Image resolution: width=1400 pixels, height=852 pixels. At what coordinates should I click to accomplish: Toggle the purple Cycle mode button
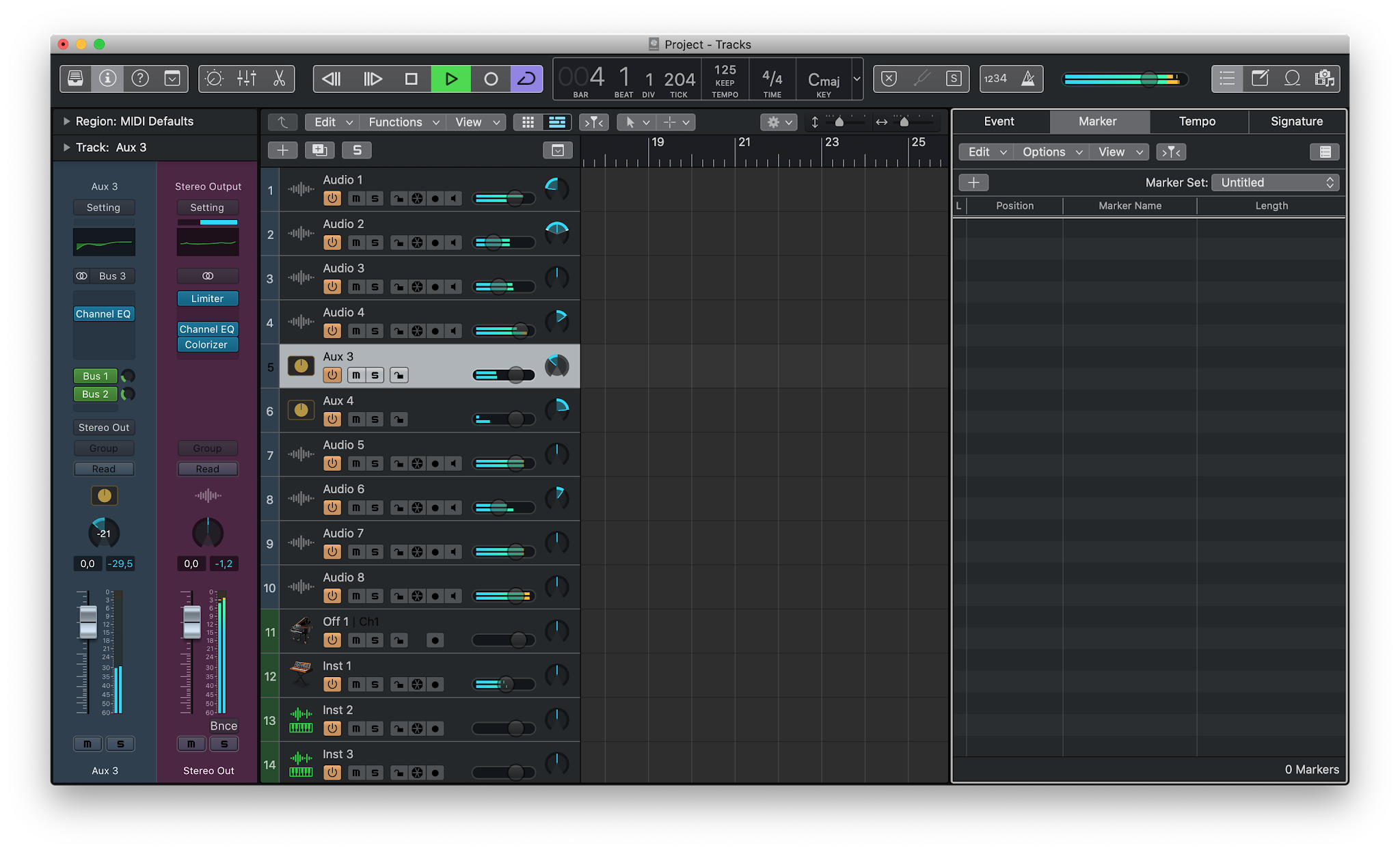pos(526,79)
